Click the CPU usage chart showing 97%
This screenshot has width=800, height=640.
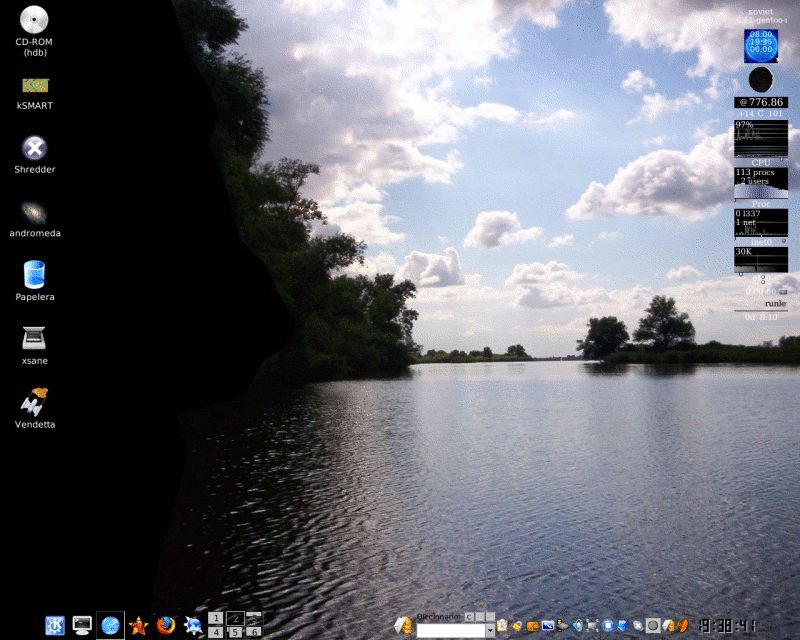761,139
